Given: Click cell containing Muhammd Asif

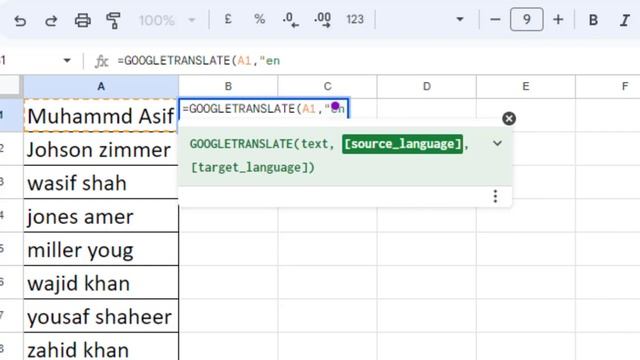Looking at the screenshot, I should [x=101, y=116].
